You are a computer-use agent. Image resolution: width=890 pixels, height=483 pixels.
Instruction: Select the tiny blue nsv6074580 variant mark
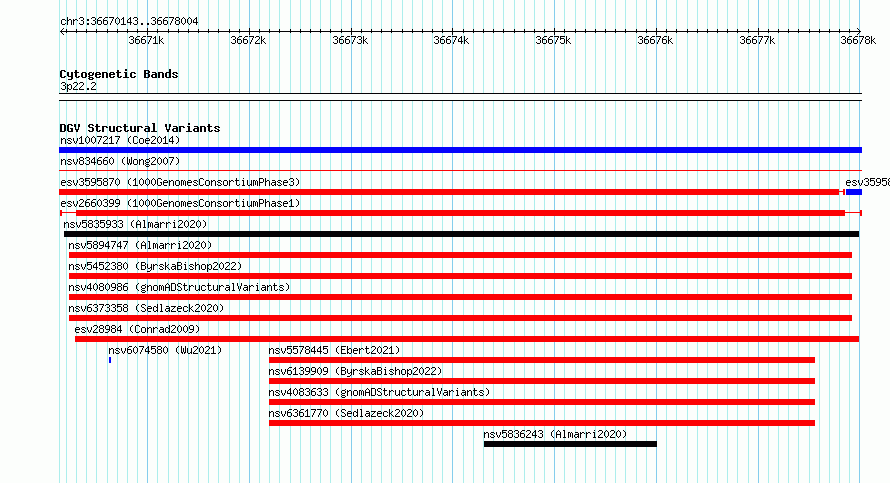pos(110,360)
